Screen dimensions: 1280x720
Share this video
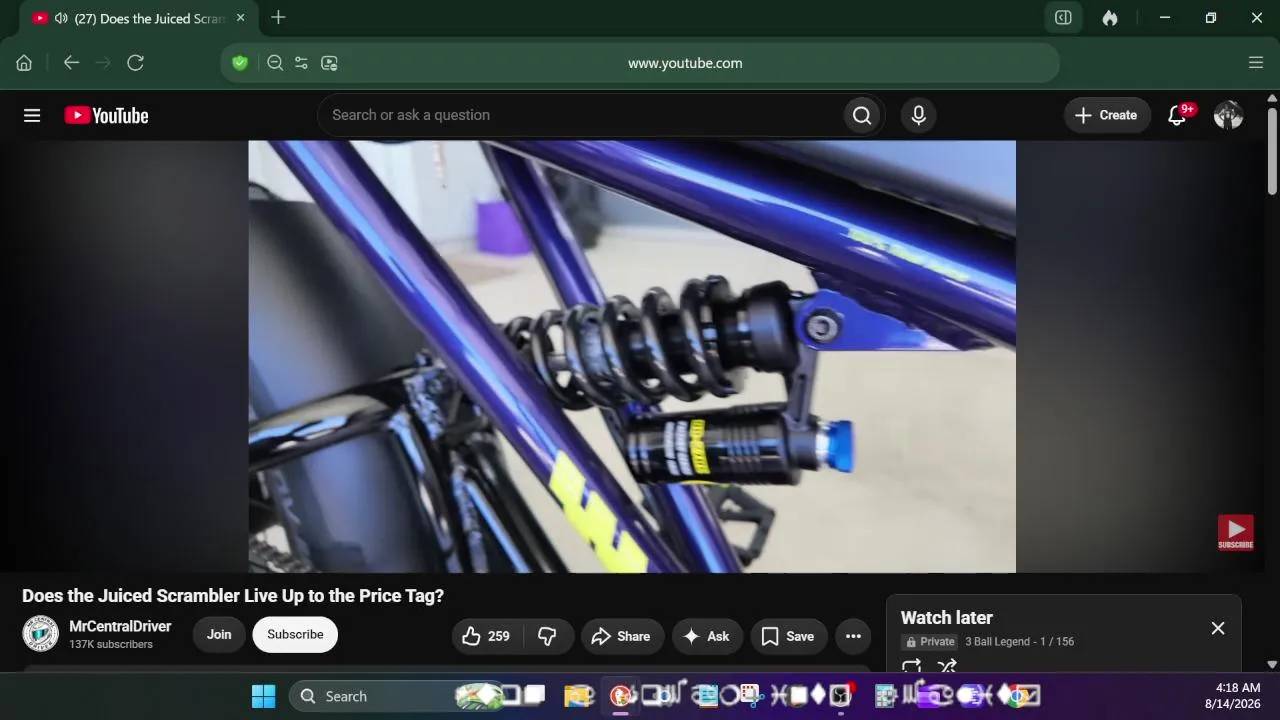pyautogui.click(x=622, y=636)
